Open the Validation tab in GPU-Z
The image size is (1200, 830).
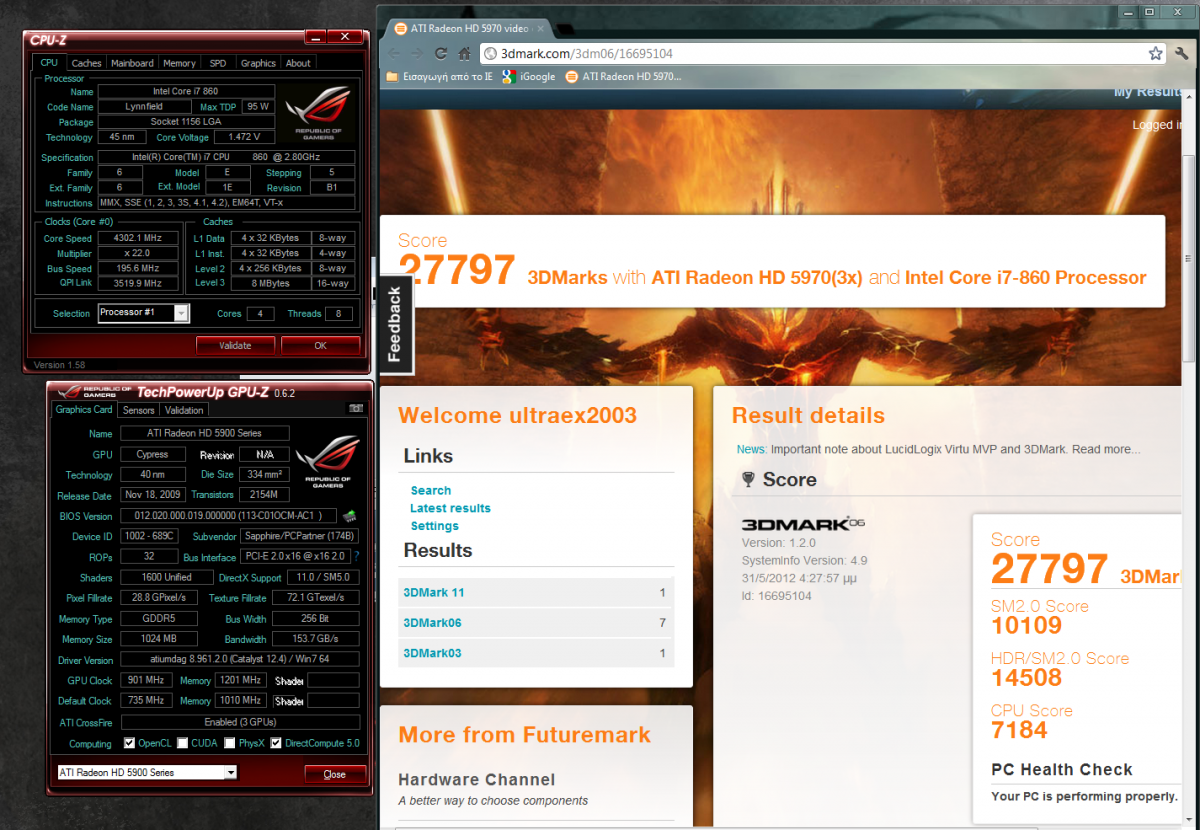[x=184, y=410]
